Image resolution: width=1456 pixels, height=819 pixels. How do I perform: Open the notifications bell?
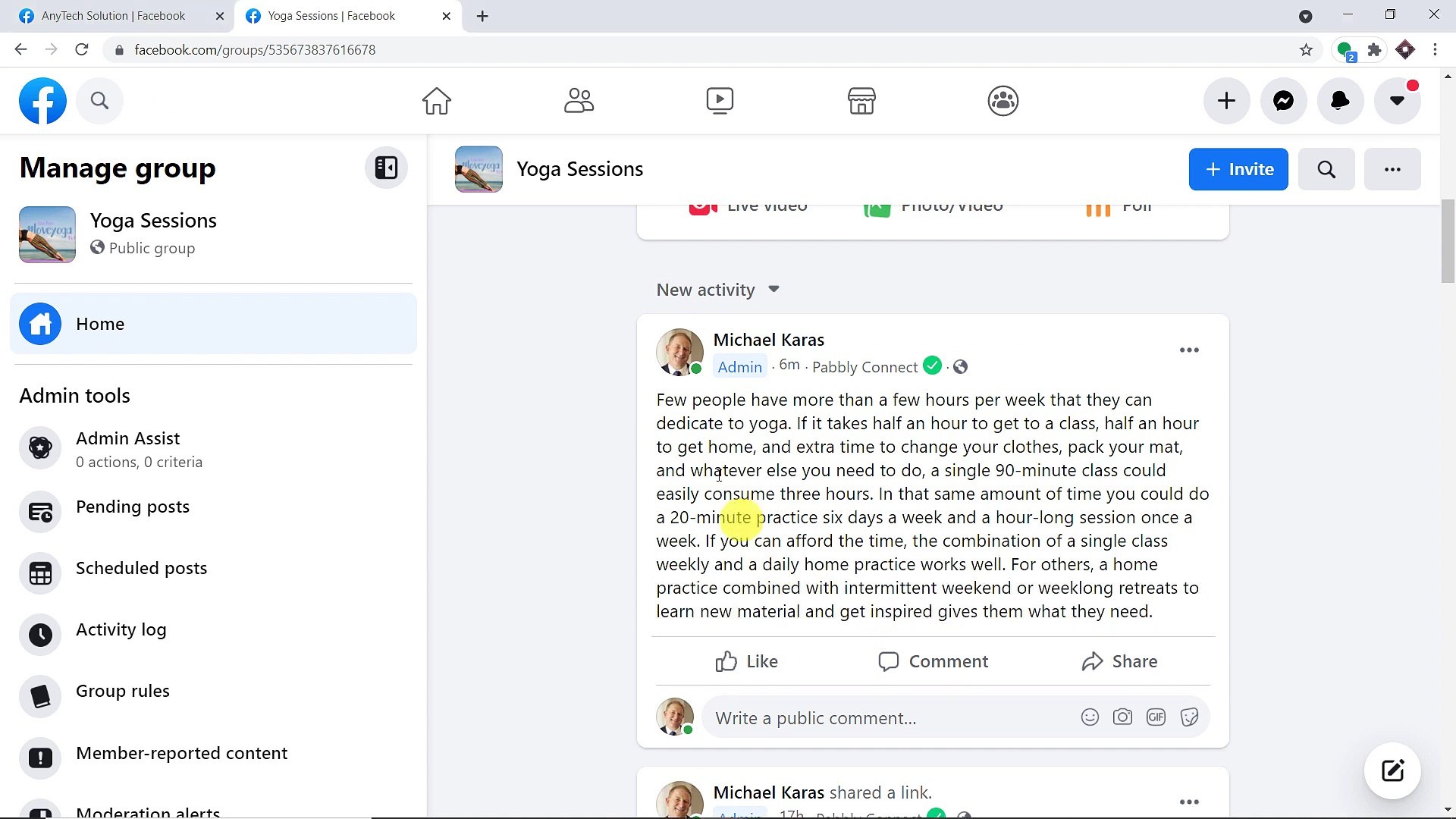tap(1339, 100)
